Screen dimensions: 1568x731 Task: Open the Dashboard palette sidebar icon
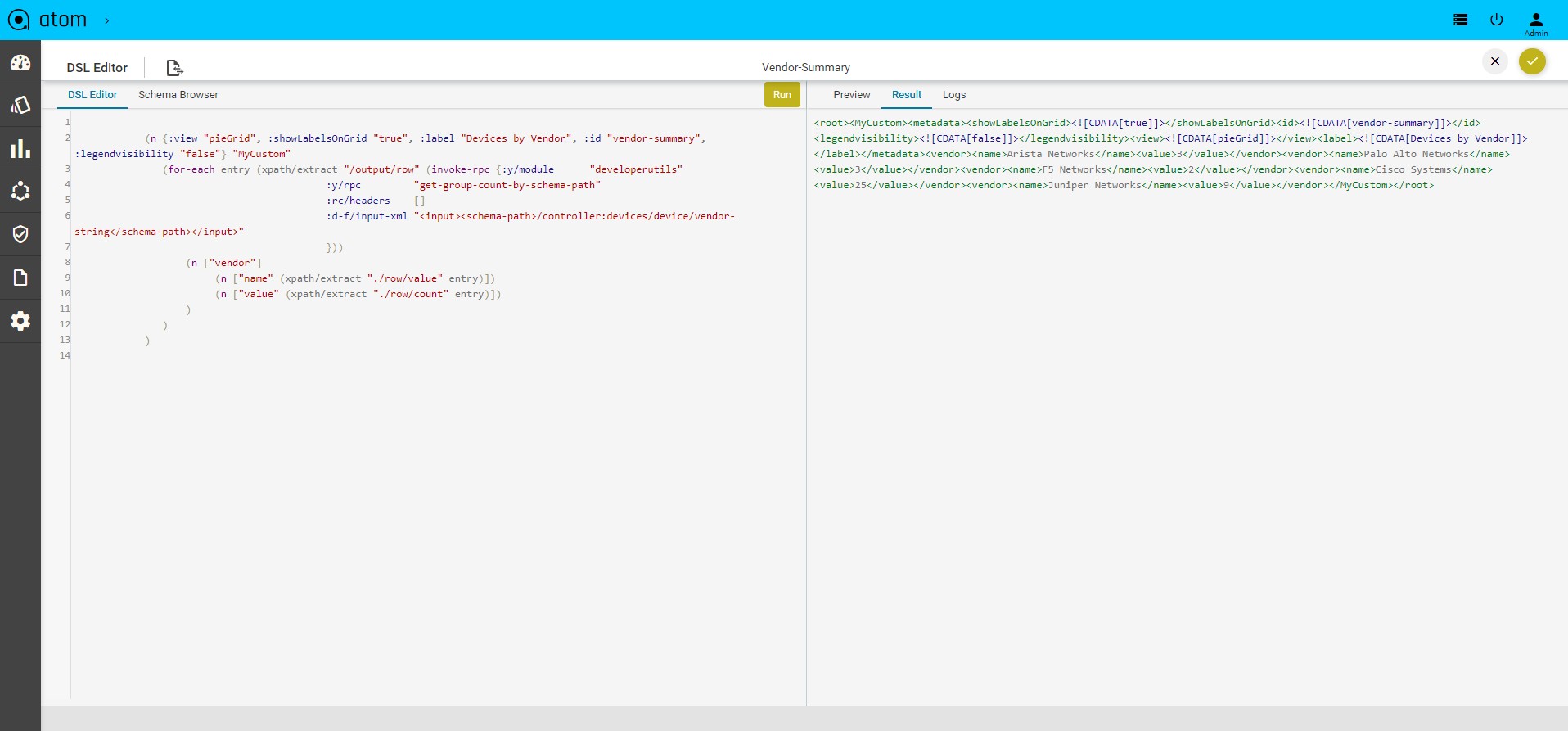pos(20,62)
